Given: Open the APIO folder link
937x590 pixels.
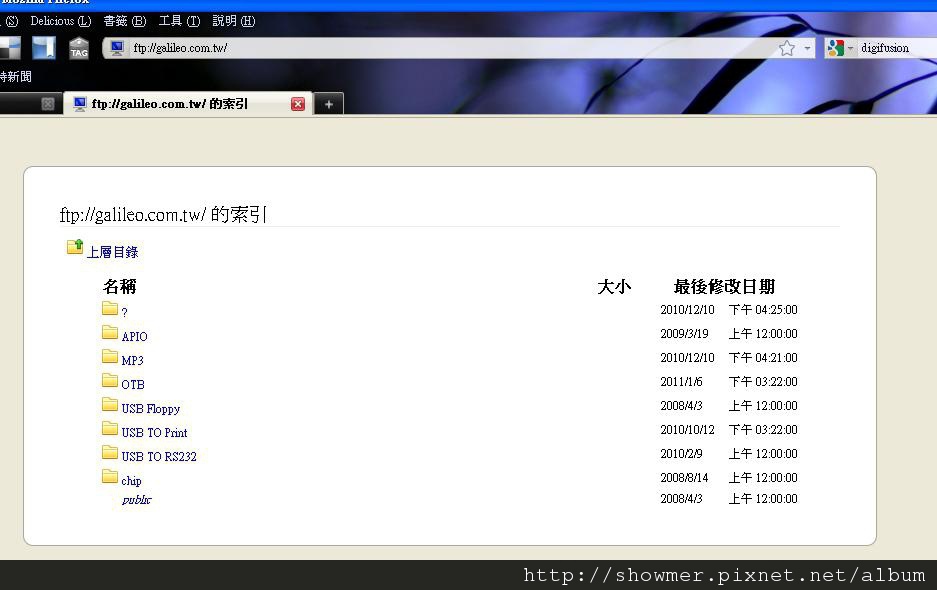Looking at the screenshot, I should tap(134, 337).
